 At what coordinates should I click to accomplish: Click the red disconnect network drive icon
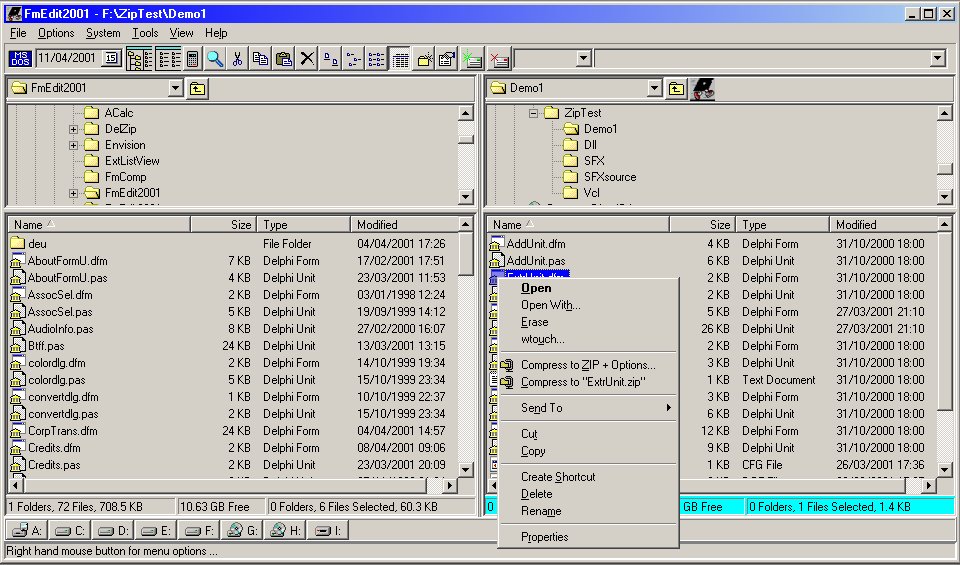point(499,59)
